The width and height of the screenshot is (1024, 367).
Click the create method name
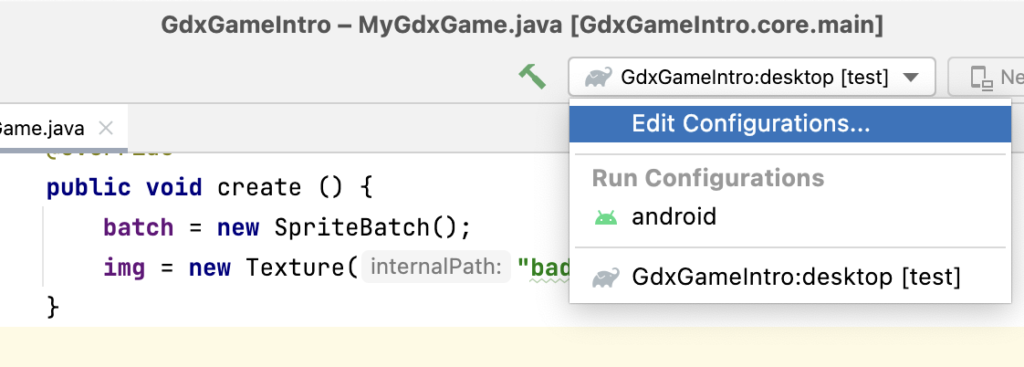click(x=259, y=188)
